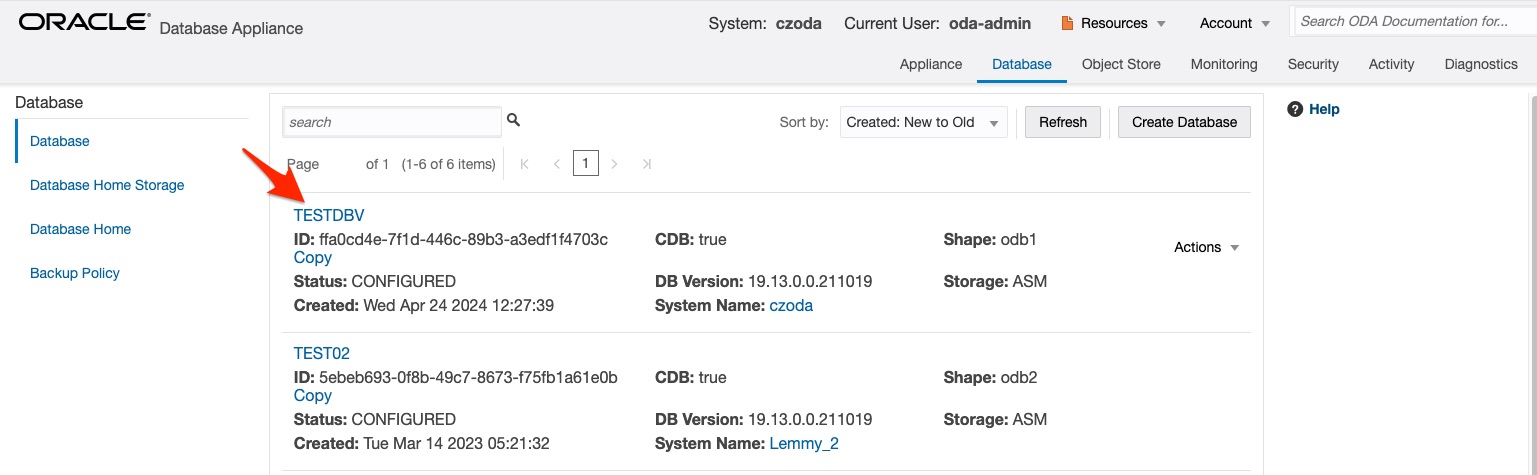Open the Appliance tab

click(931, 64)
